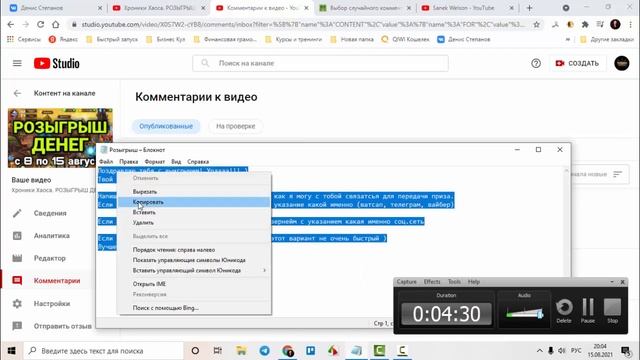Open the Effects menu in recorder
Image resolution: width=640 pixels, height=360 pixels.
click(x=432, y=282)
